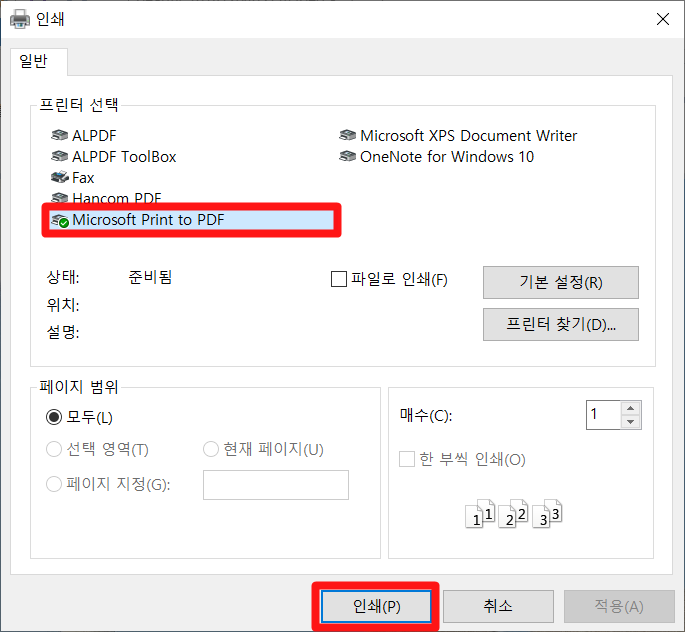Select OneNote for Windows 10 printer icon
Viewport: 685px width, 632px height.
pyautogui.click(x=347, y=156)
